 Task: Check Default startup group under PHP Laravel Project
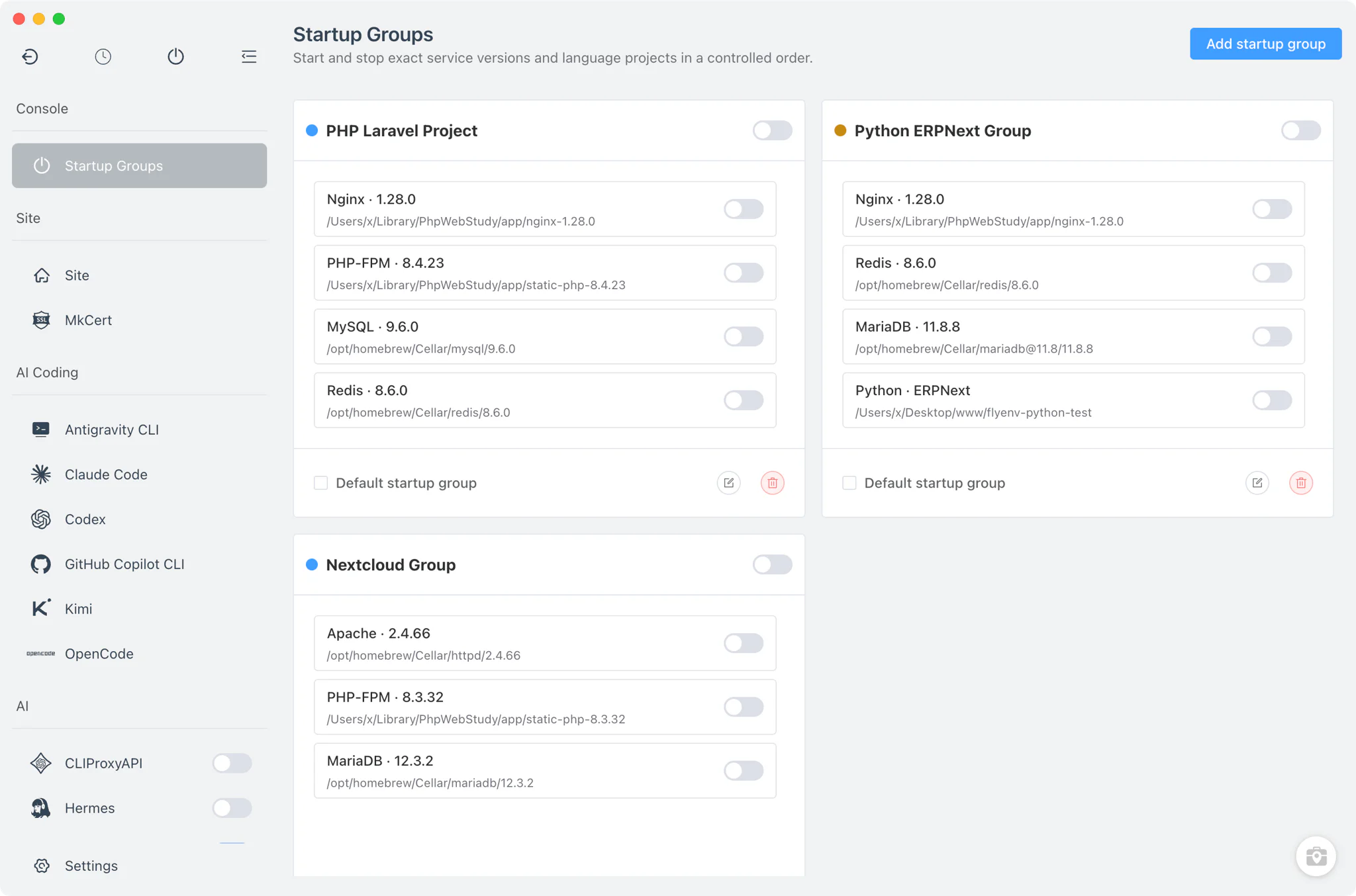coord(321,483)
